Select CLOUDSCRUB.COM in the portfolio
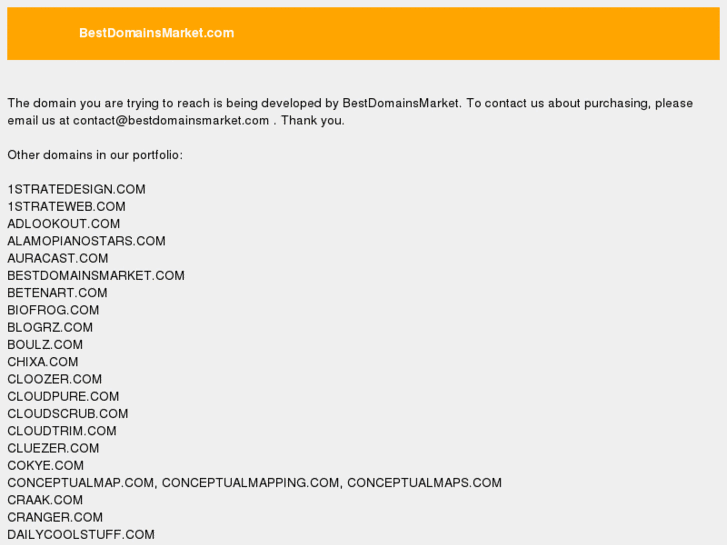This screenshot has width=727, height=545. point(68,414)
